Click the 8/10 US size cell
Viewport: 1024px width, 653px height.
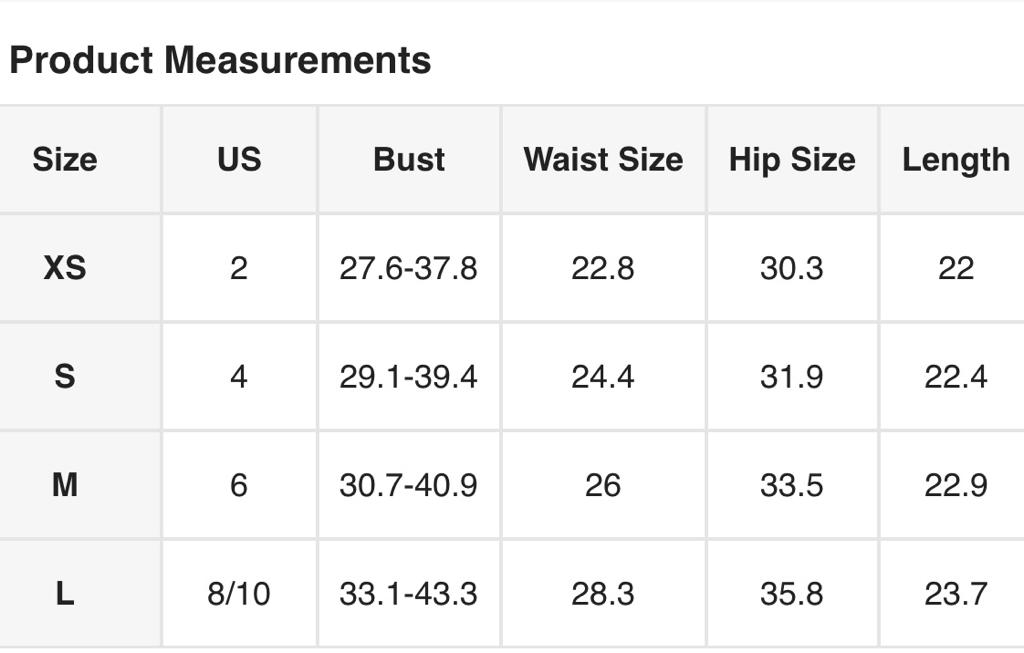(x=239, y=594)
